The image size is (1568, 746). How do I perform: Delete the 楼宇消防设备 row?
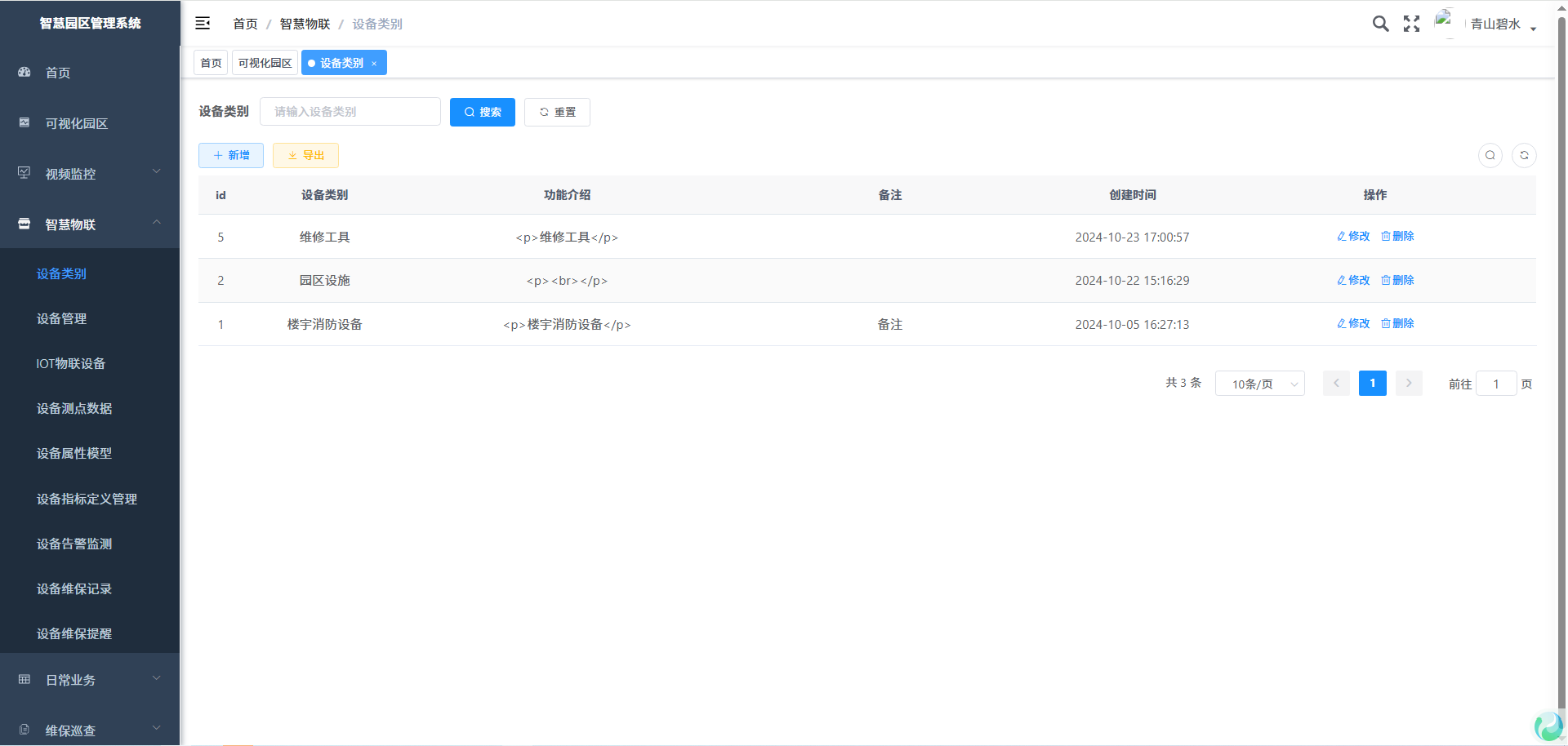(1397, 323)
